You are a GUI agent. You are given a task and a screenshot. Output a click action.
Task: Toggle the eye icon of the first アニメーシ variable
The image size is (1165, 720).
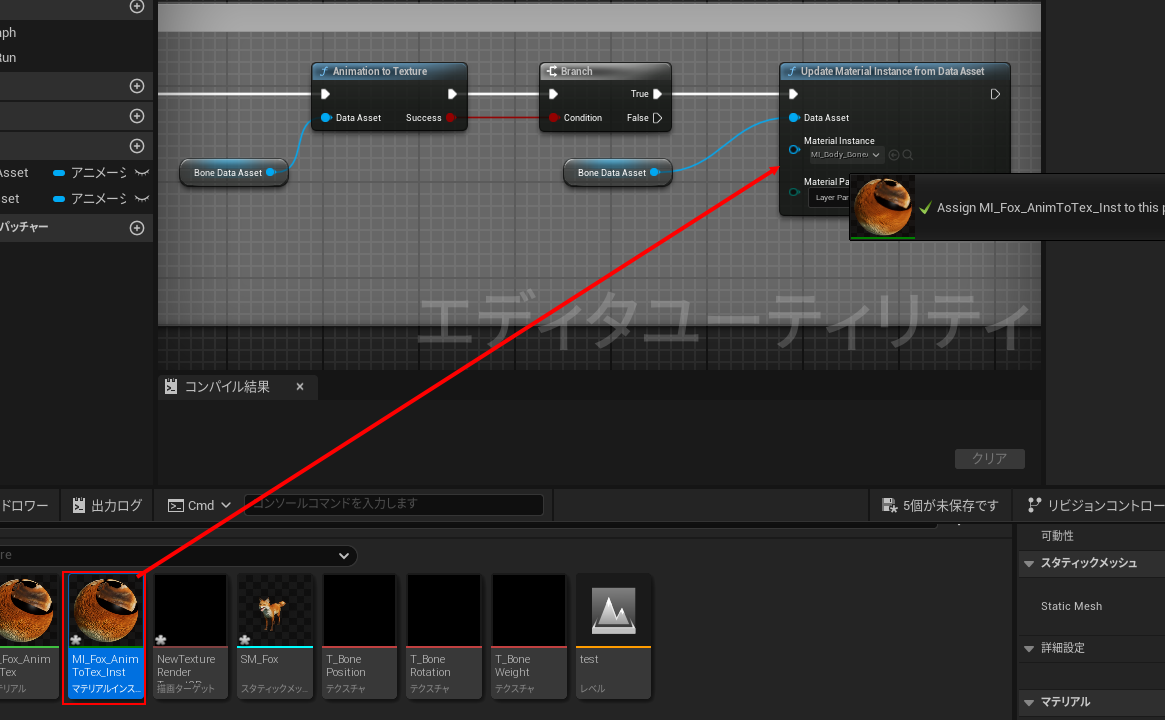click(142, 173)
